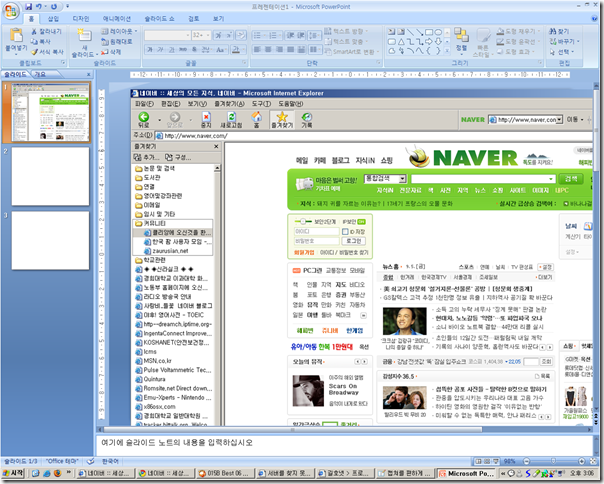Toggle bold formatting (가 bold)
This screenshot has width=604, height=484.
click(150, 50)
